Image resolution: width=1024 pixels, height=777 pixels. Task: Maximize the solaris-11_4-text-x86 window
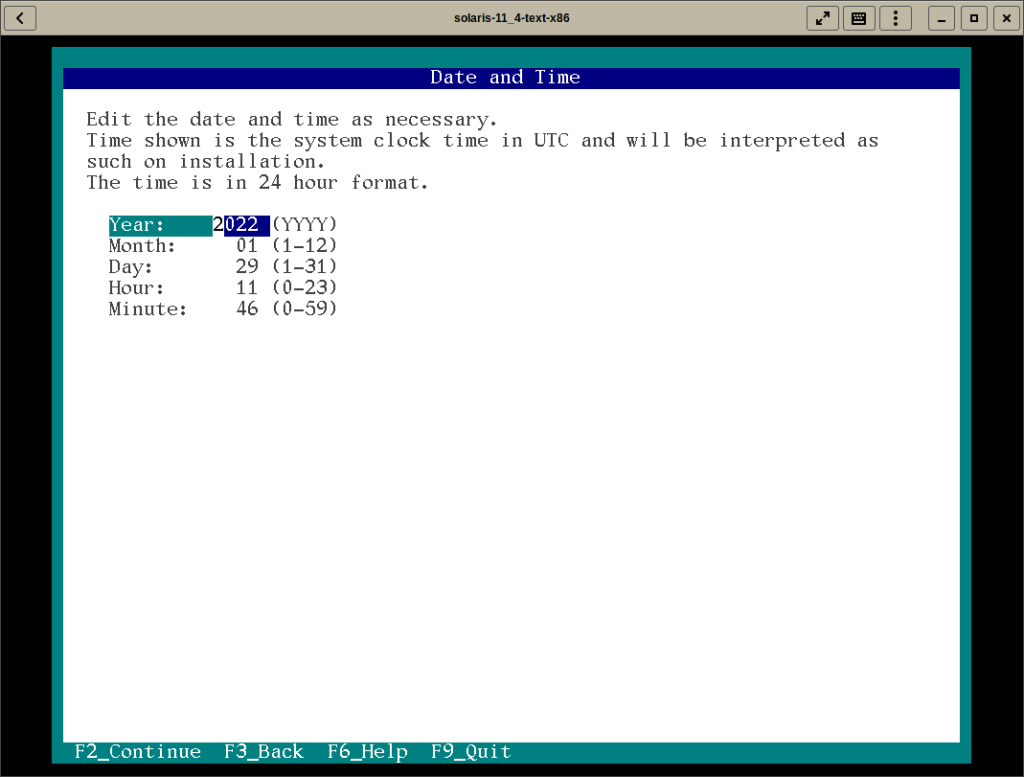coord(974,18)
